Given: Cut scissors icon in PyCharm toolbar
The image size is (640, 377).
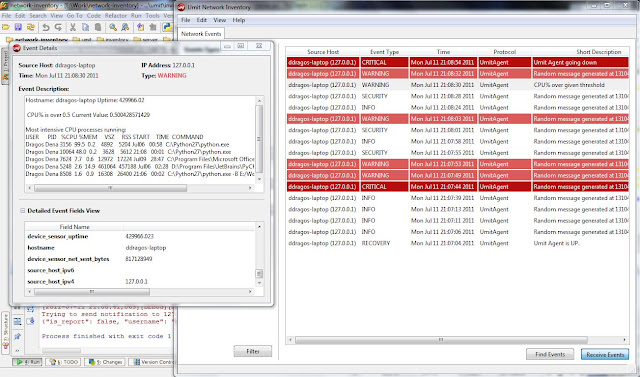Looking at the screenshot, I should pos(73,27).
